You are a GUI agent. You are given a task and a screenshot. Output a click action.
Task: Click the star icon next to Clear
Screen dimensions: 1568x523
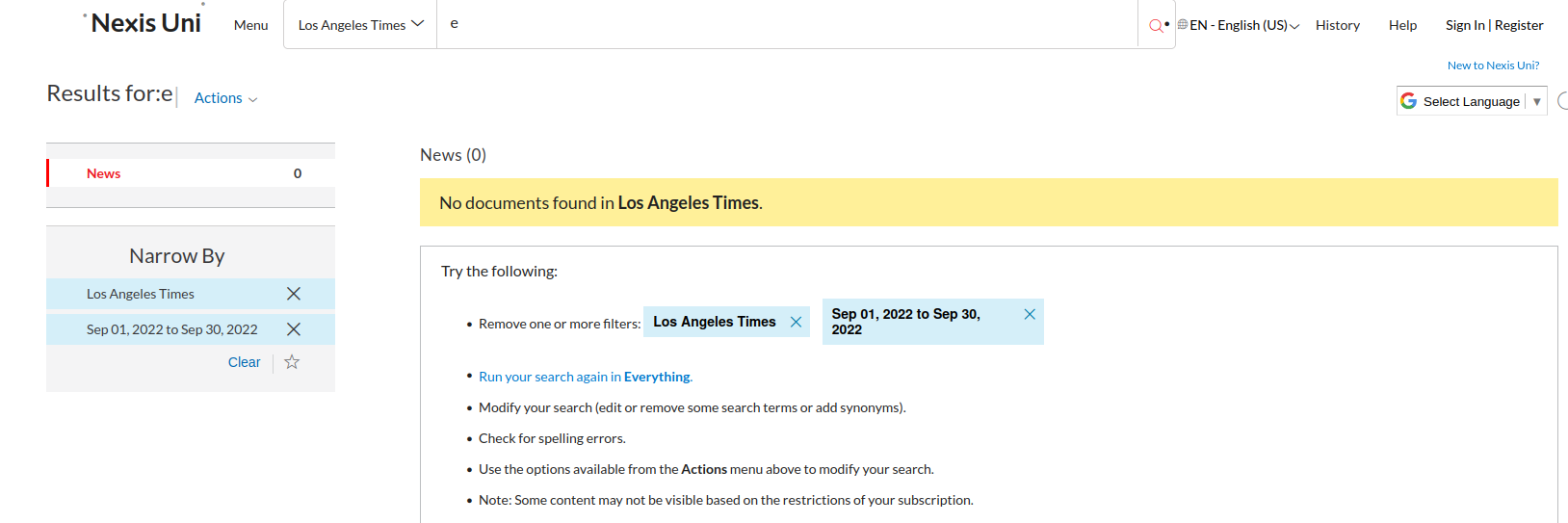(292, 362)
